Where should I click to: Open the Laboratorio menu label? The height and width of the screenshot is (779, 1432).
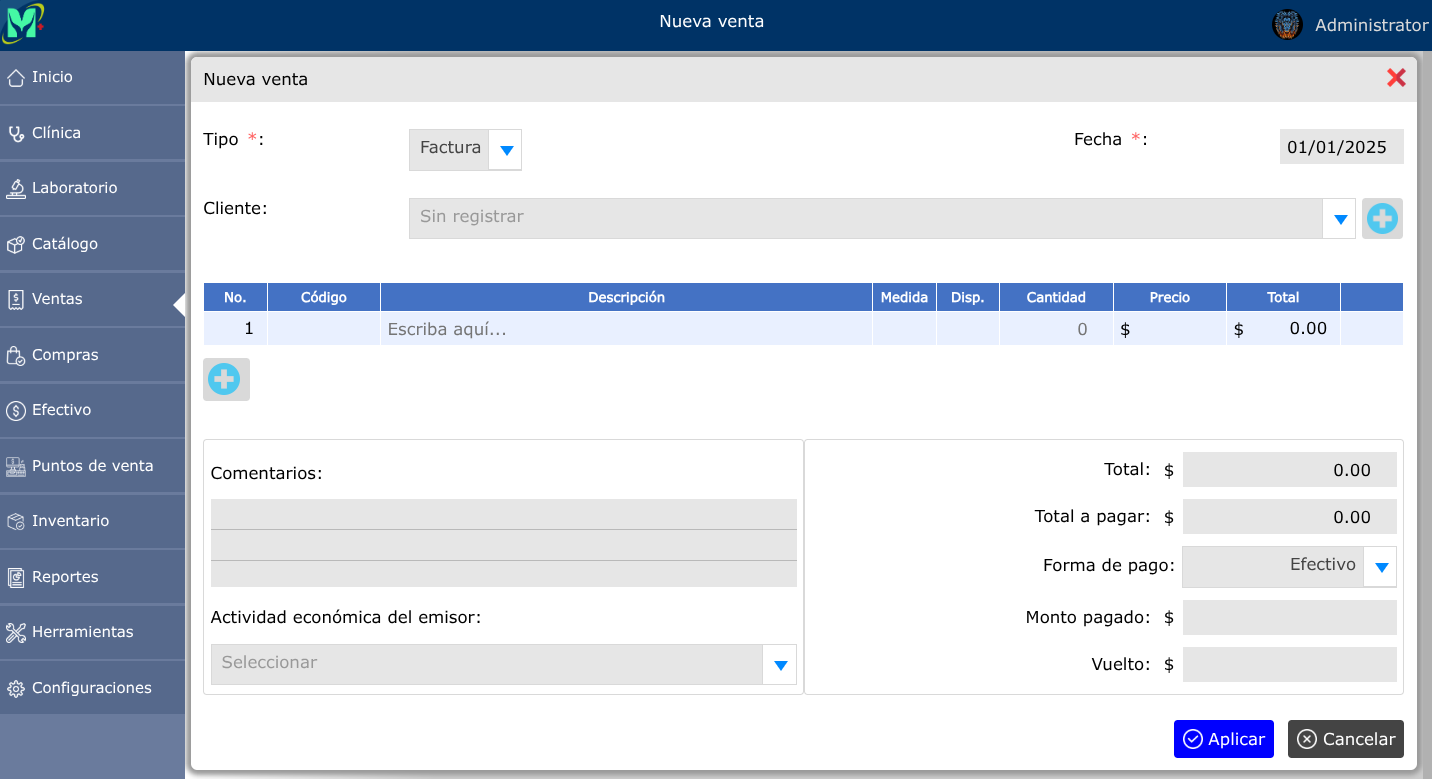click(75, 188)
